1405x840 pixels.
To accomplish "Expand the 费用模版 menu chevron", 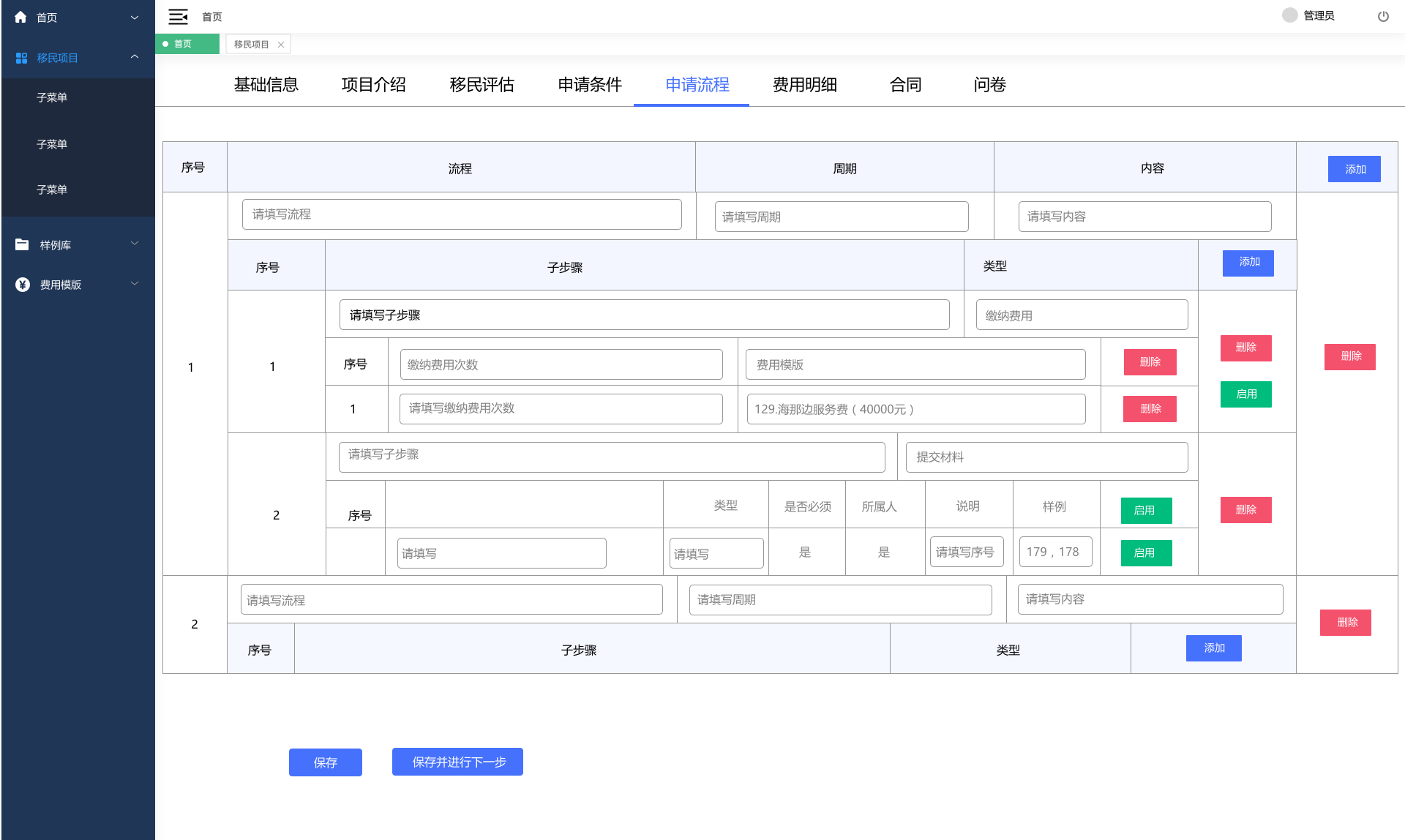I will click(135, 284).
